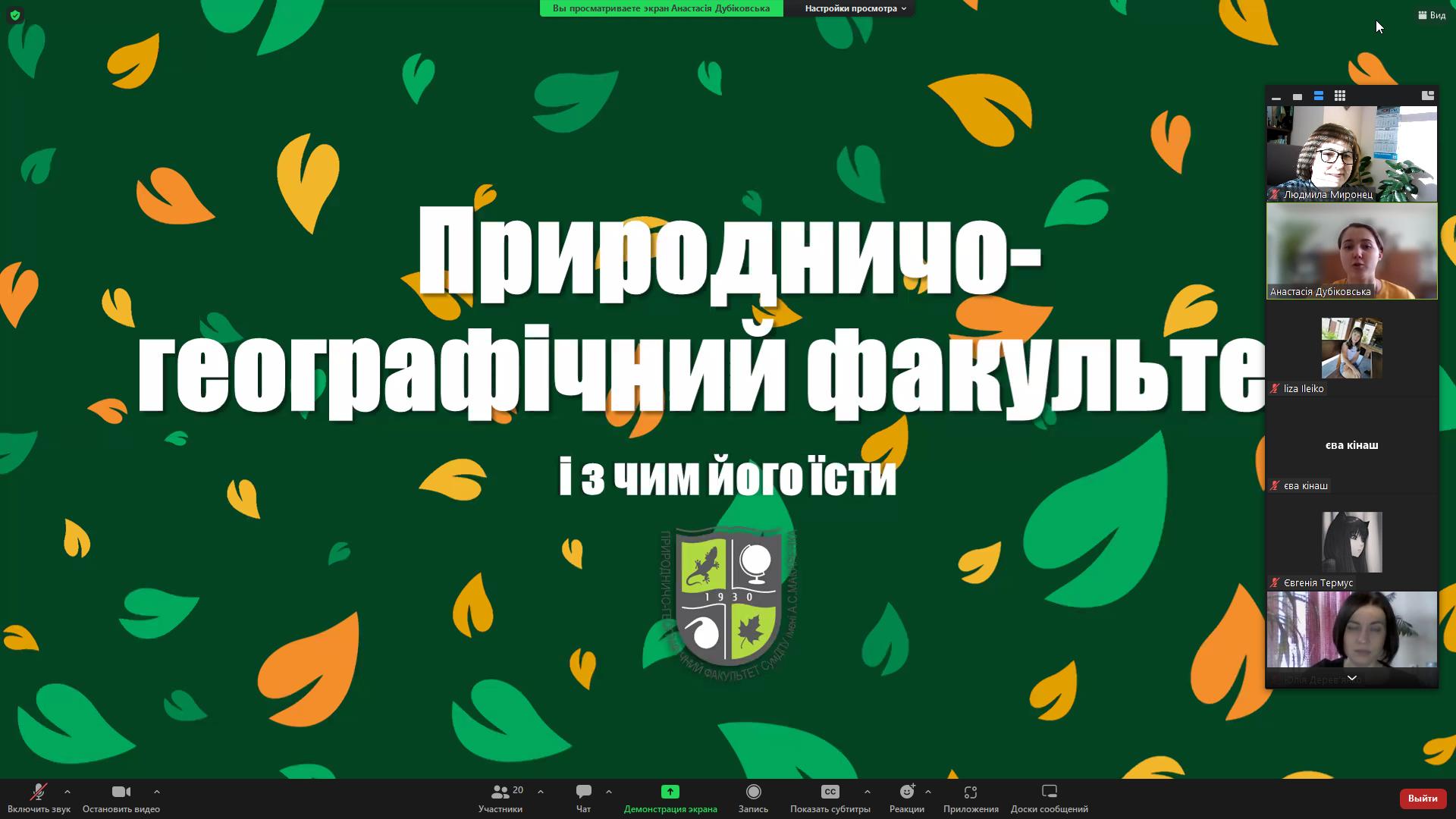Image resolution: width=1456 pixels, height=819 pixels.
Task: Open the Чат chat panel
Action: tap(583, 798)
